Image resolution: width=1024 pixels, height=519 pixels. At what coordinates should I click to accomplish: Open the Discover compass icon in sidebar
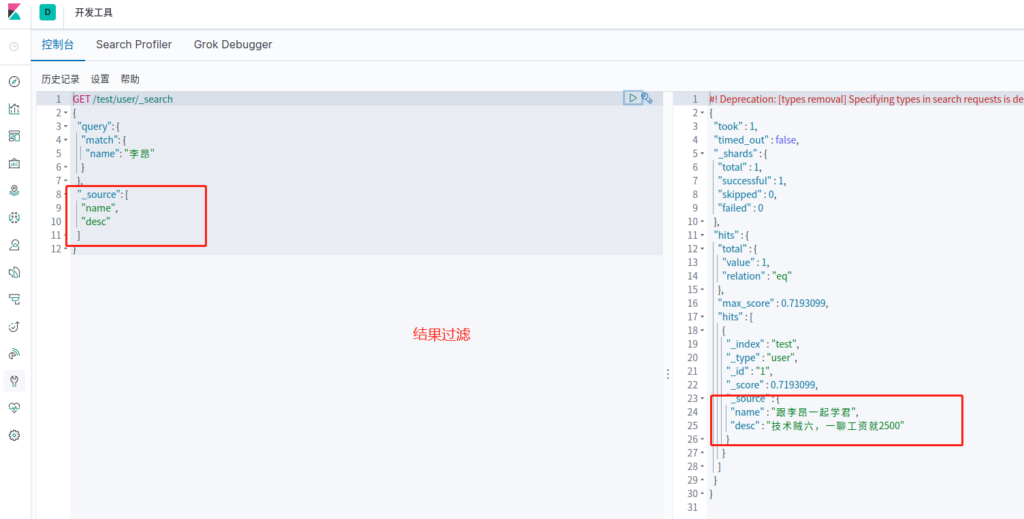click(x=14, y=82)
